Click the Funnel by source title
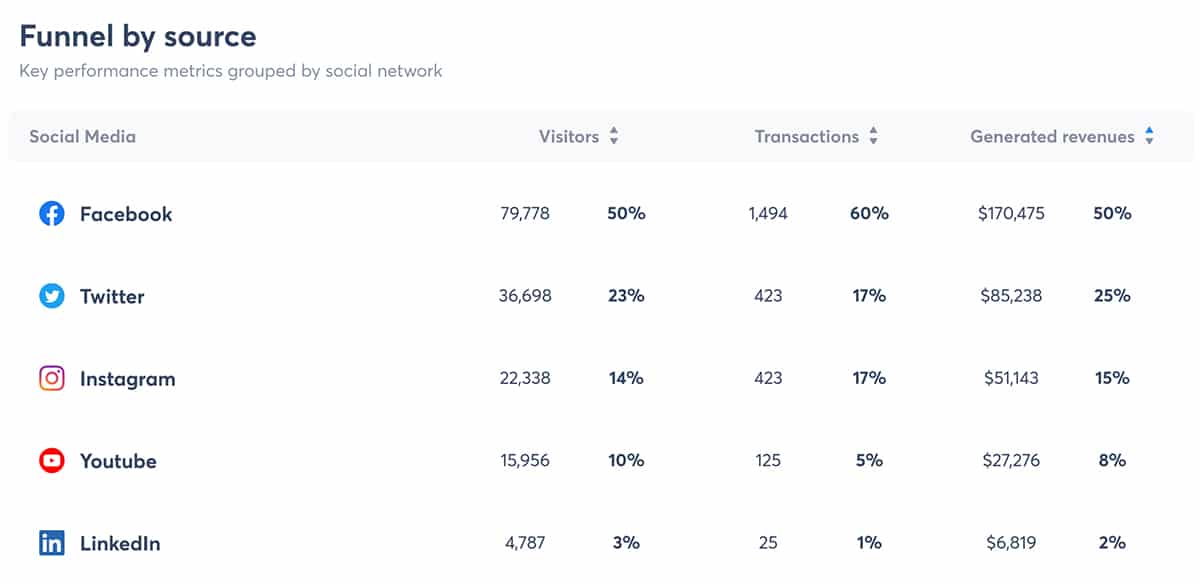Screen dimensions: 1200x584 tap(136, 36)
